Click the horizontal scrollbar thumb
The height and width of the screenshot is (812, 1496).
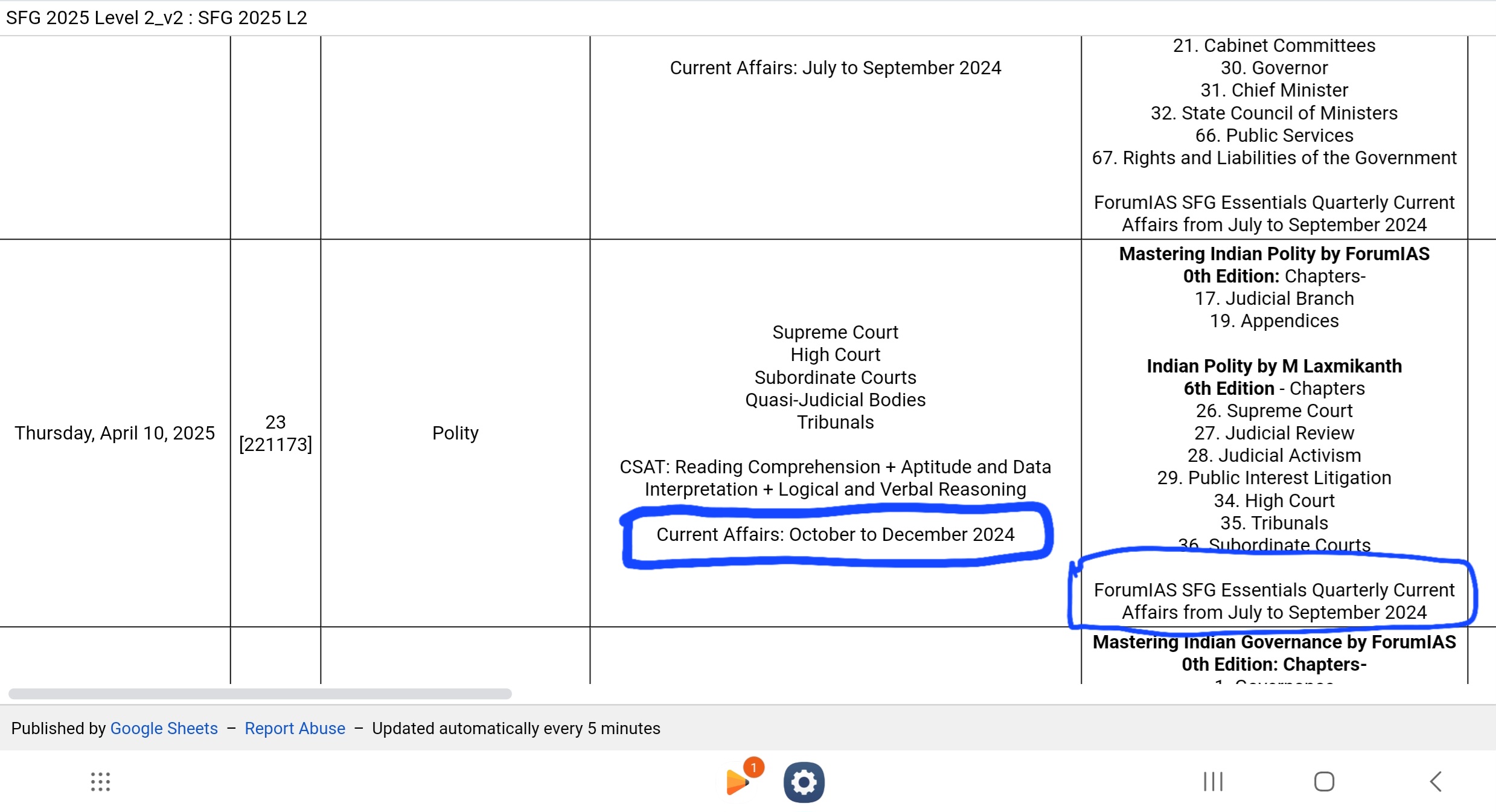pyautogui.click(x=260, y=694)
